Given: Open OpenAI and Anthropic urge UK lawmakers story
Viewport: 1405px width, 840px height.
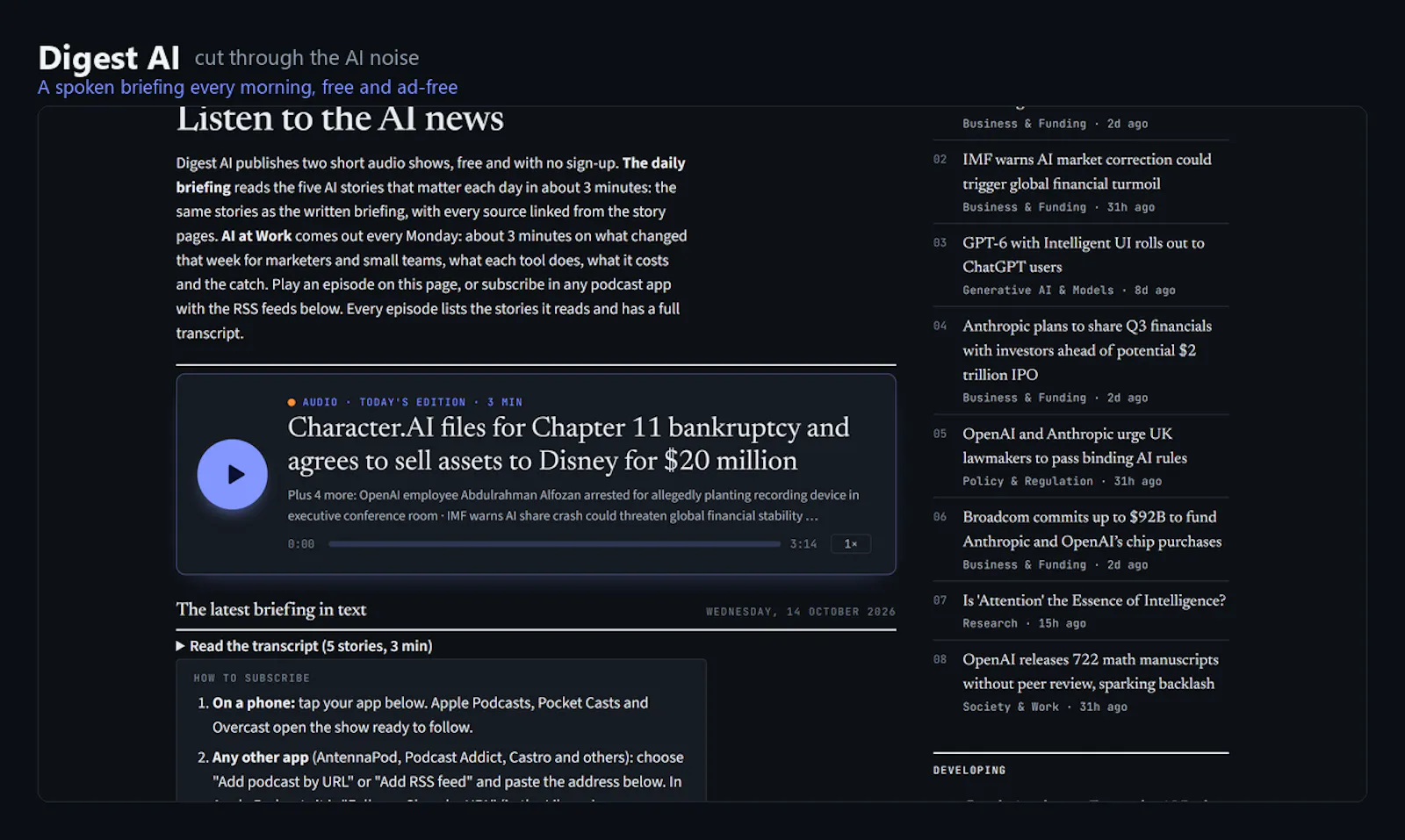Looking at the screenshot, I should coord(1075,446).
